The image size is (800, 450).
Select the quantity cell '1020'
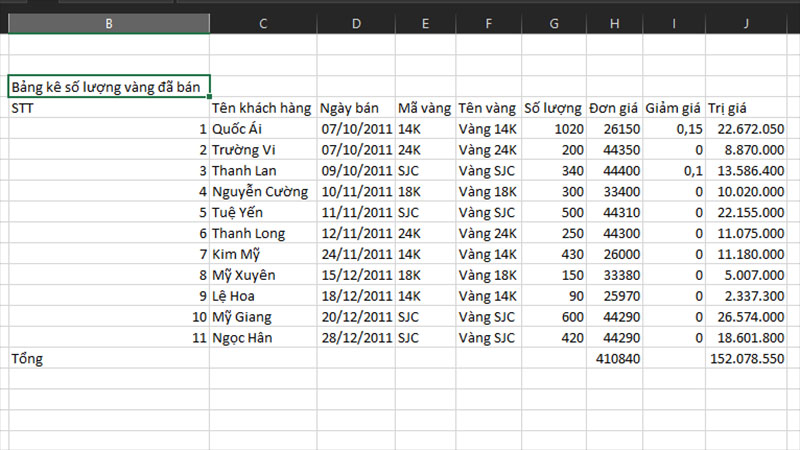pos(555,129)
